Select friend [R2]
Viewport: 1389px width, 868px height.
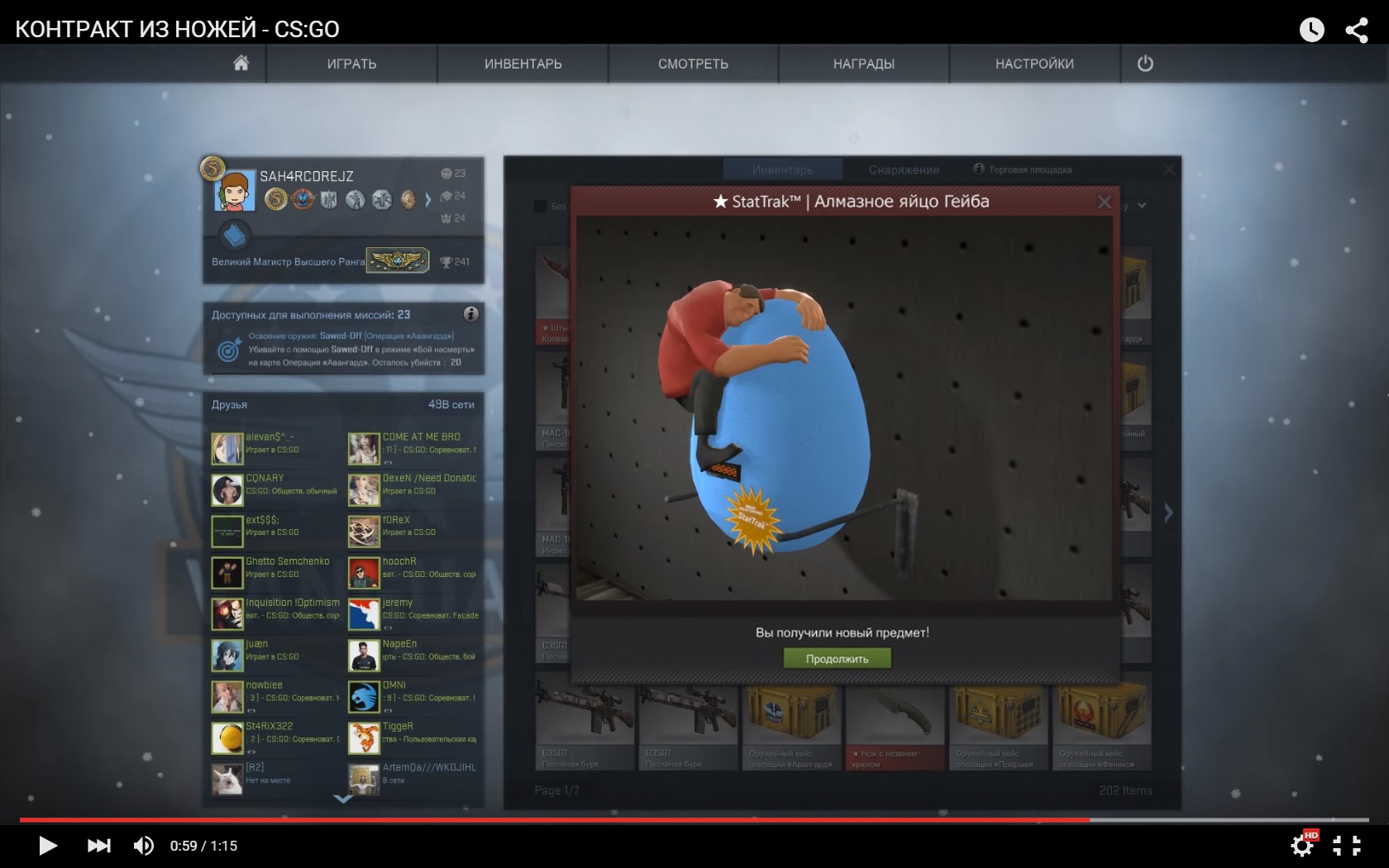click(275, 779)
